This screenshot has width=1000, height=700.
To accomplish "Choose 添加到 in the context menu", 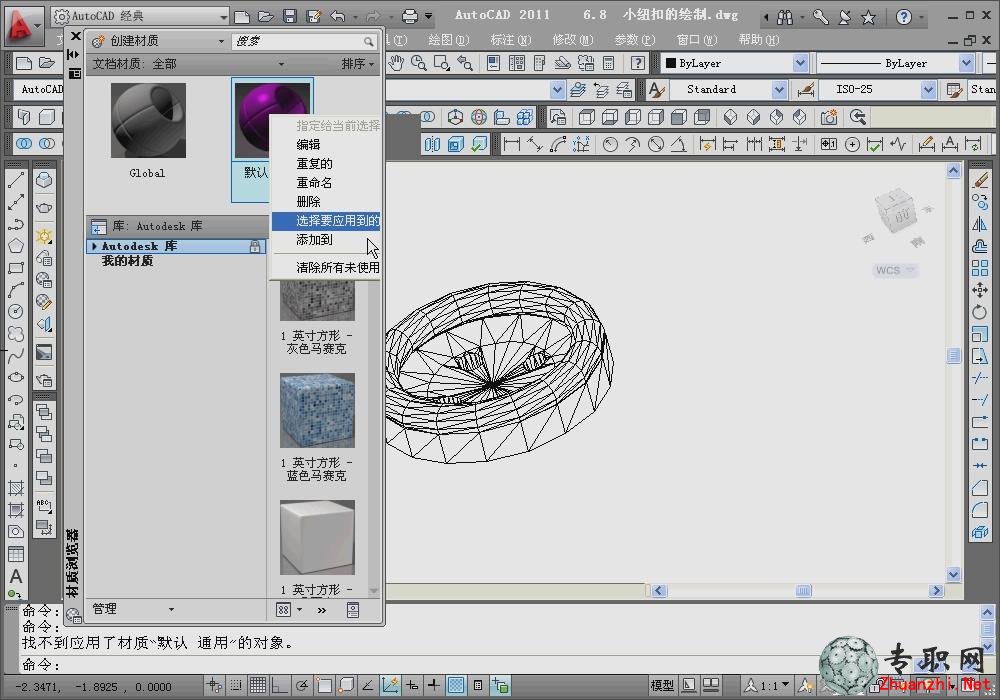I will click(x=314, y=240).
